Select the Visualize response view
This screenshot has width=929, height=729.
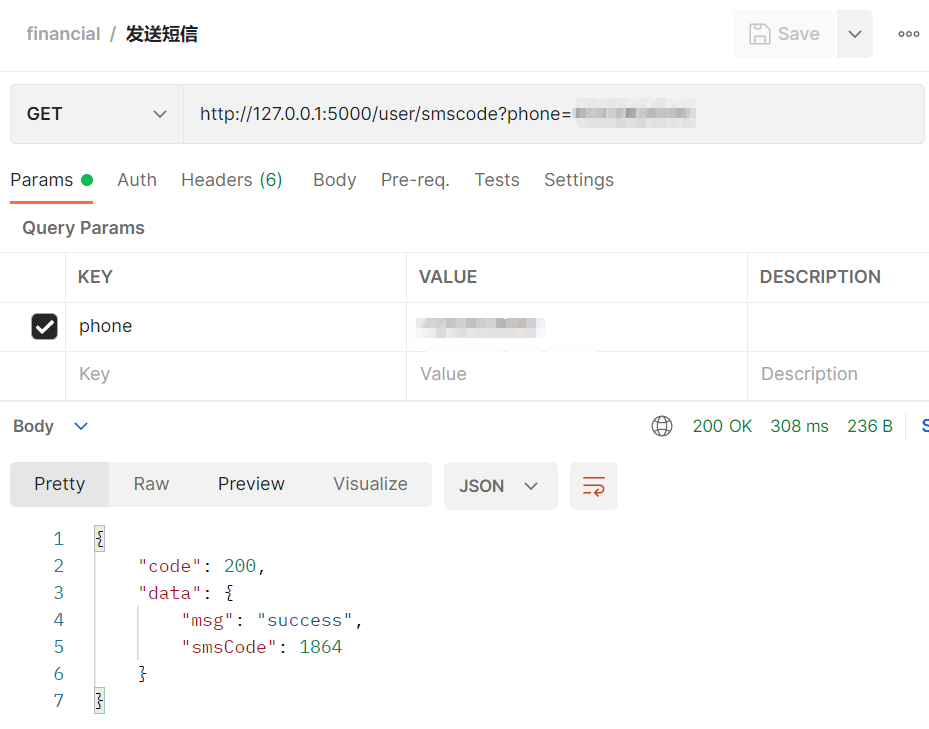pos(370,484)
